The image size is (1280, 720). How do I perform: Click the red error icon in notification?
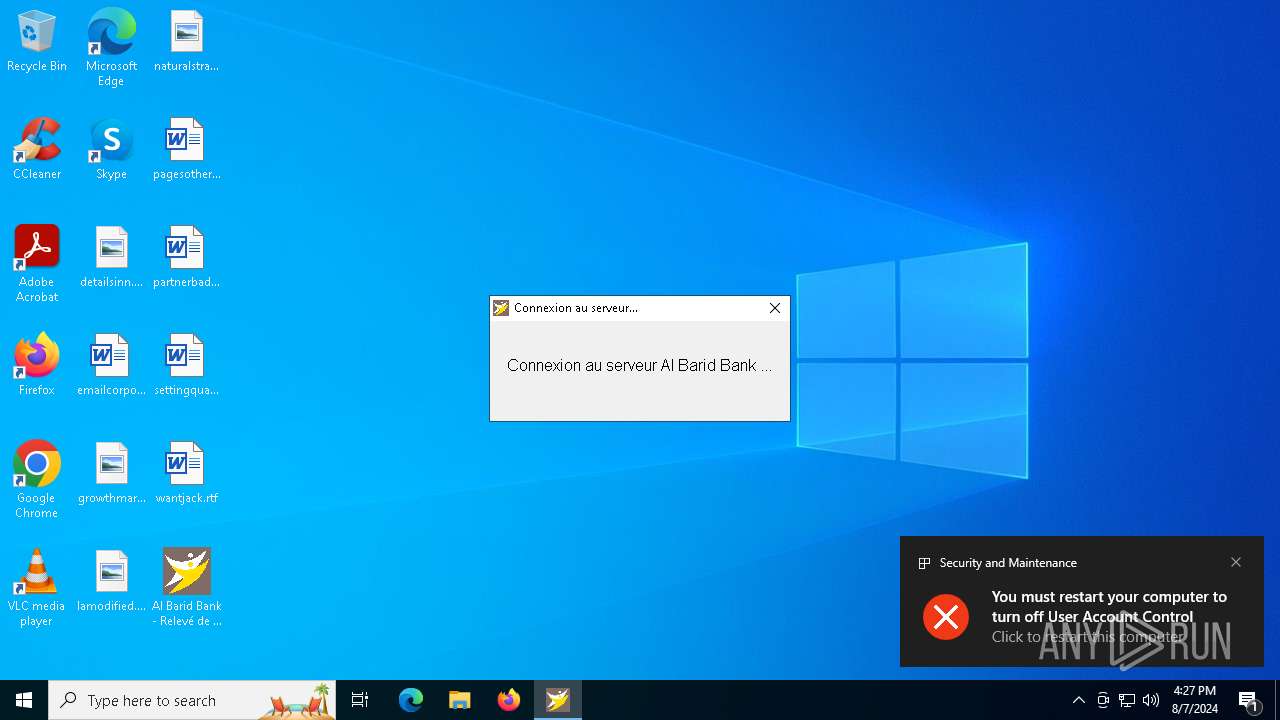coord(946,616)
